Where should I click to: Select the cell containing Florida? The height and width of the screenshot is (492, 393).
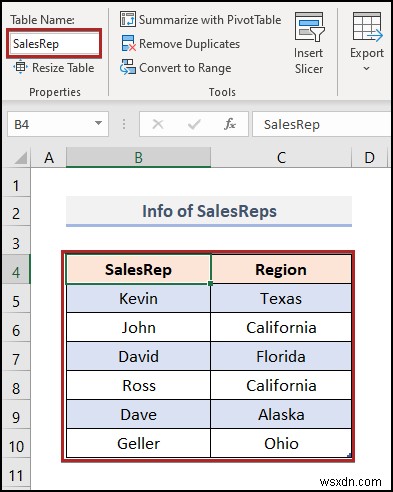pyautogui.click(x=281, y=356)
